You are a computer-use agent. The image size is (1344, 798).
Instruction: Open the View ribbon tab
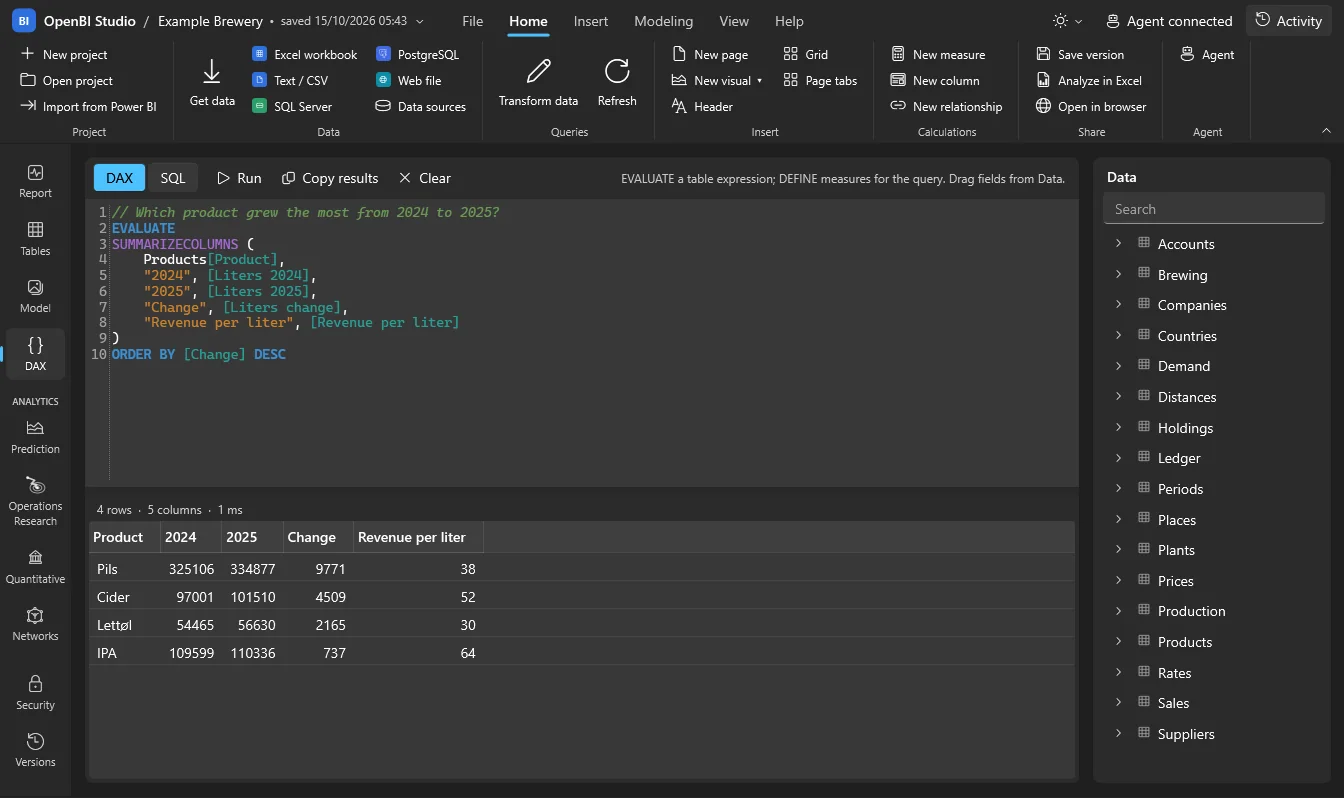tap(734, 21)
